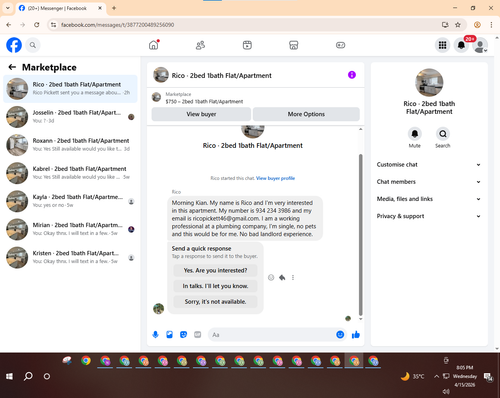The width and height of the screenshot is (500, 398).
Task: React to the message with the smiley icon
Action: [x=271, y=277]
